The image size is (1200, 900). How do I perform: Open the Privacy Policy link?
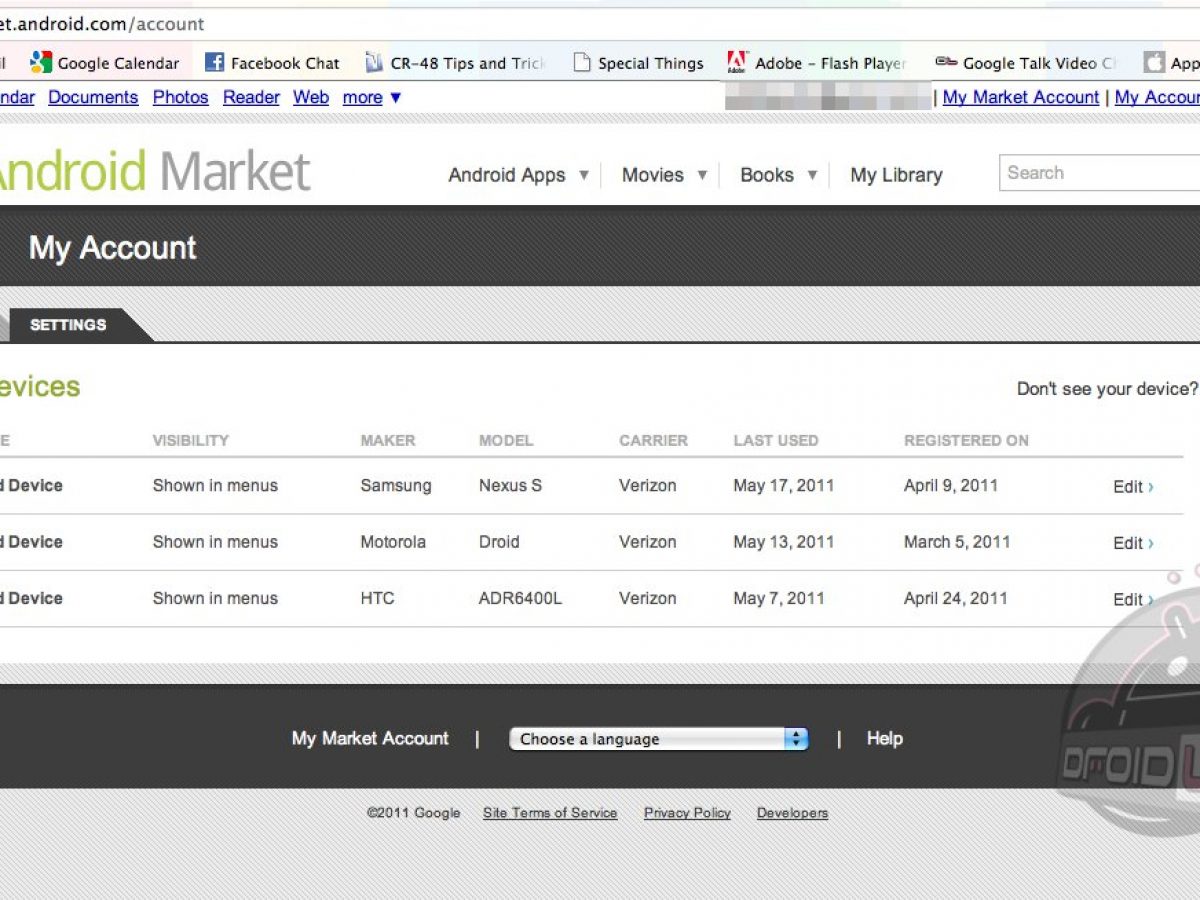click(687, 813)
